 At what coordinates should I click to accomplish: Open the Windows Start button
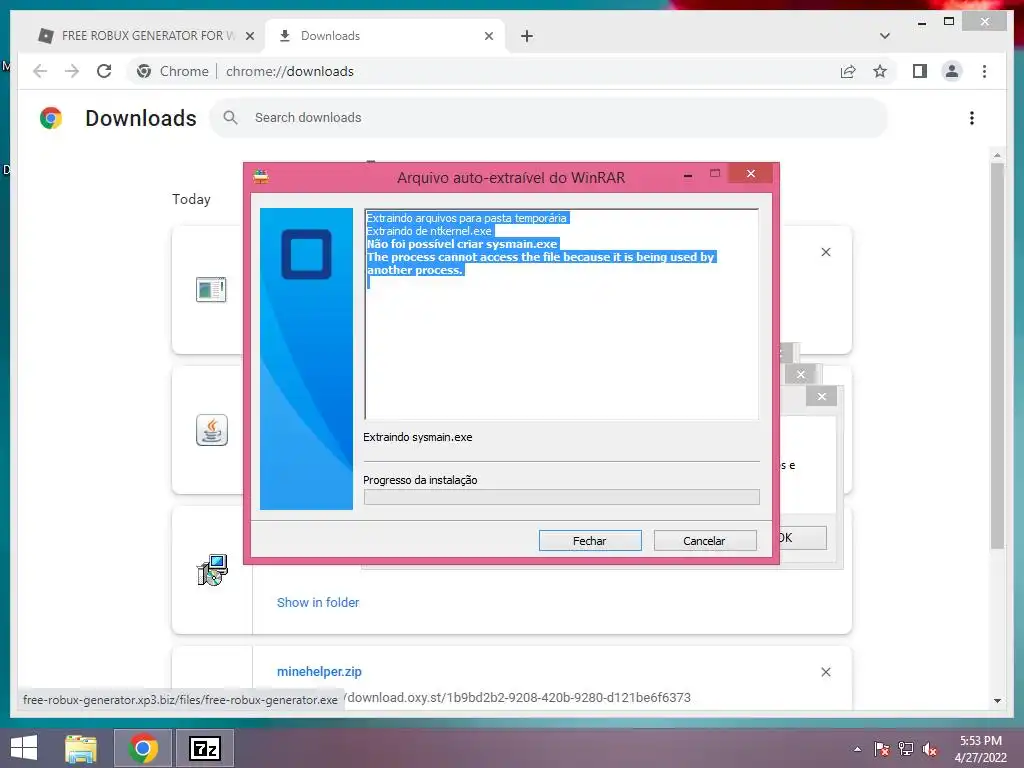click(24, 748)
